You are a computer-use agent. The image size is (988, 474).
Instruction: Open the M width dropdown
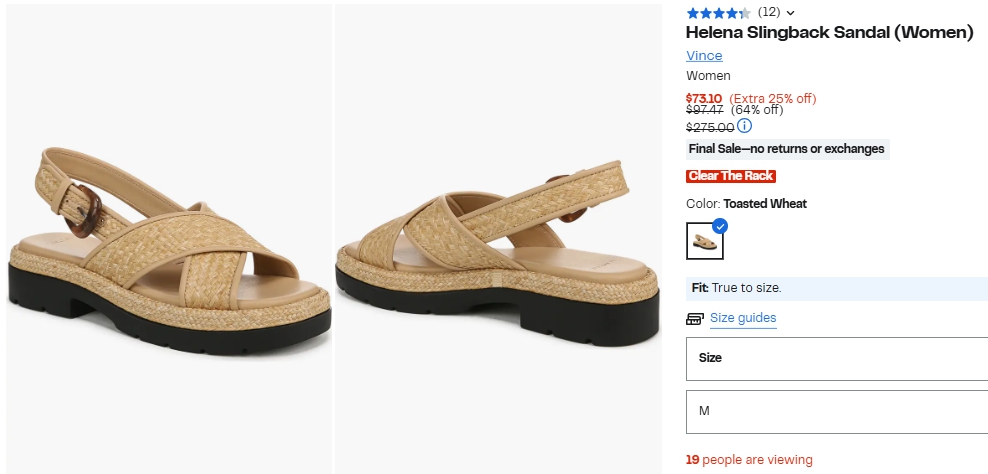(x=837, y=412)
